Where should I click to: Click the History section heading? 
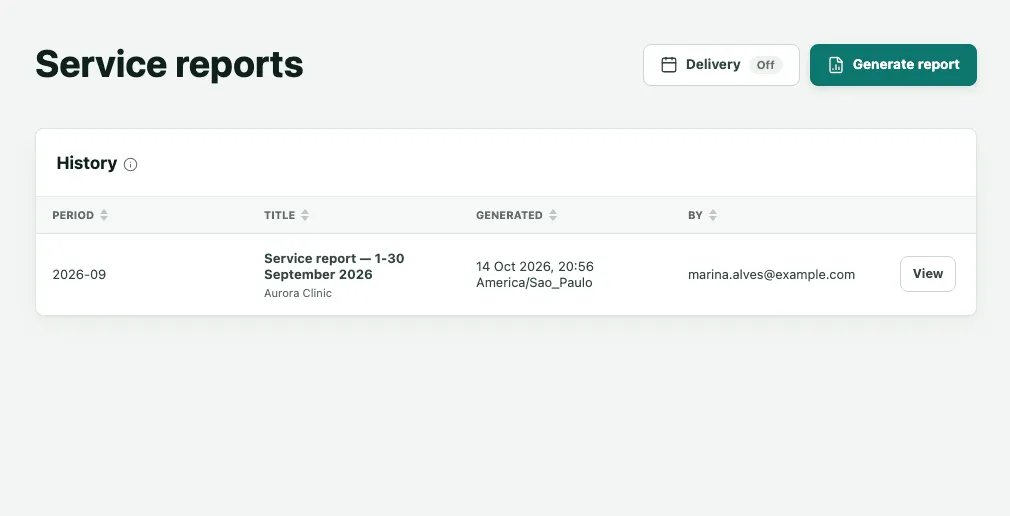(87, 163)
